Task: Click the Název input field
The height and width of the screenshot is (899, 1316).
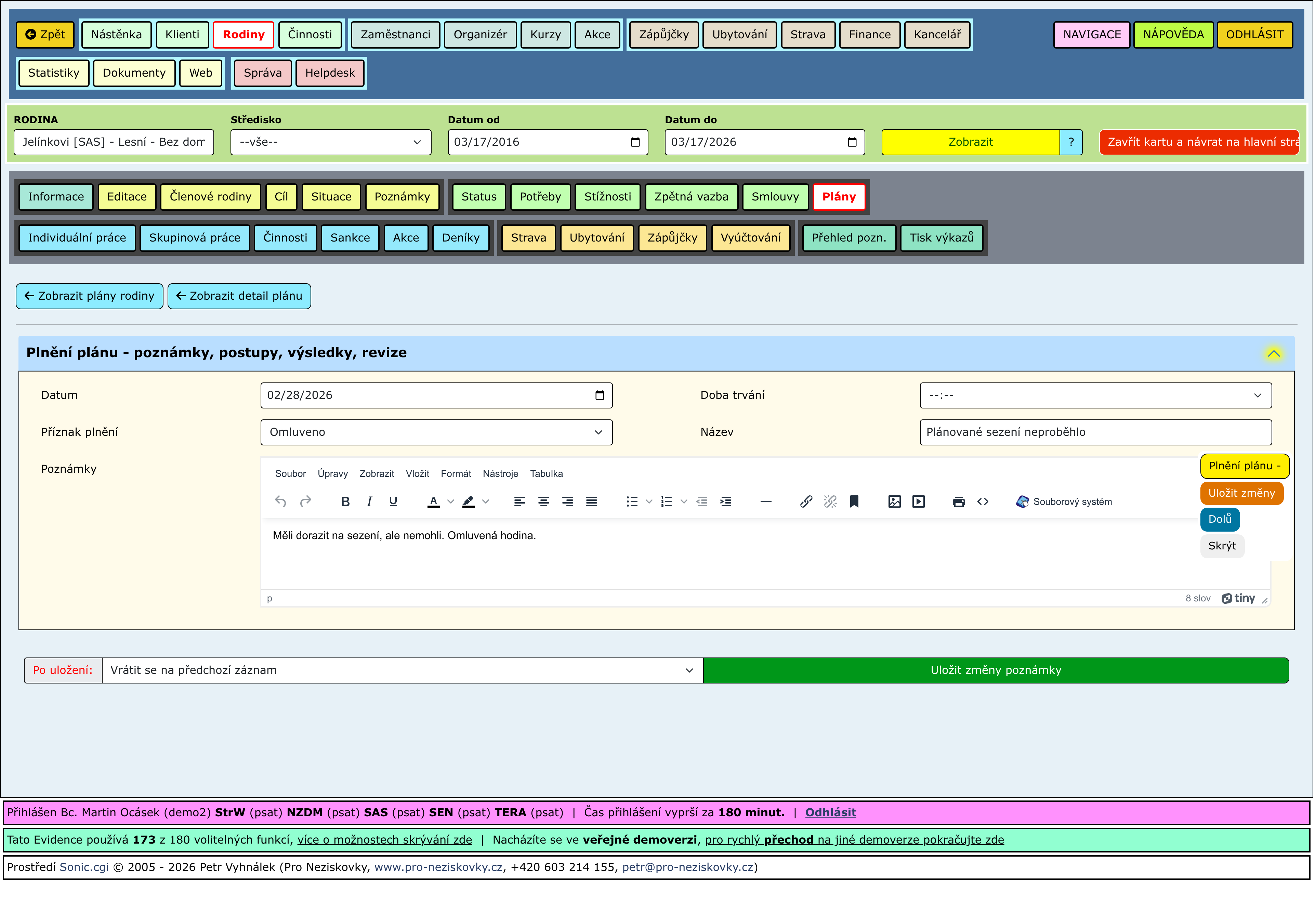Action: click(1095, 432)
